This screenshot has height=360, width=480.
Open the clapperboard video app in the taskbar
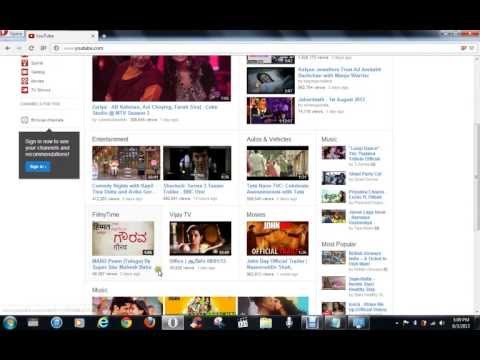(x=243, y=323)
